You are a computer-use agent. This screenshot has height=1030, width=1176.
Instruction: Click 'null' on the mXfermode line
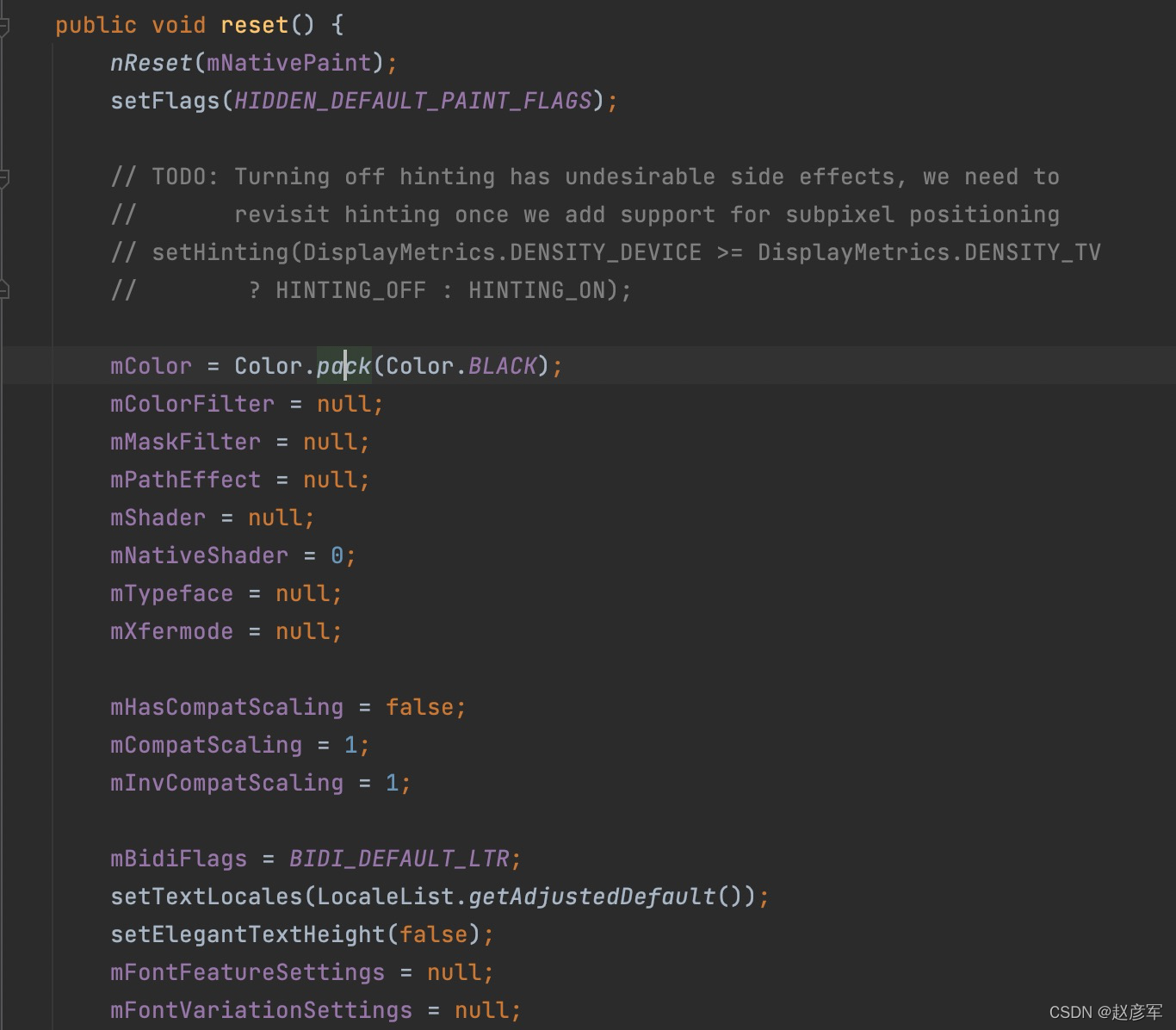coord(302,631)
